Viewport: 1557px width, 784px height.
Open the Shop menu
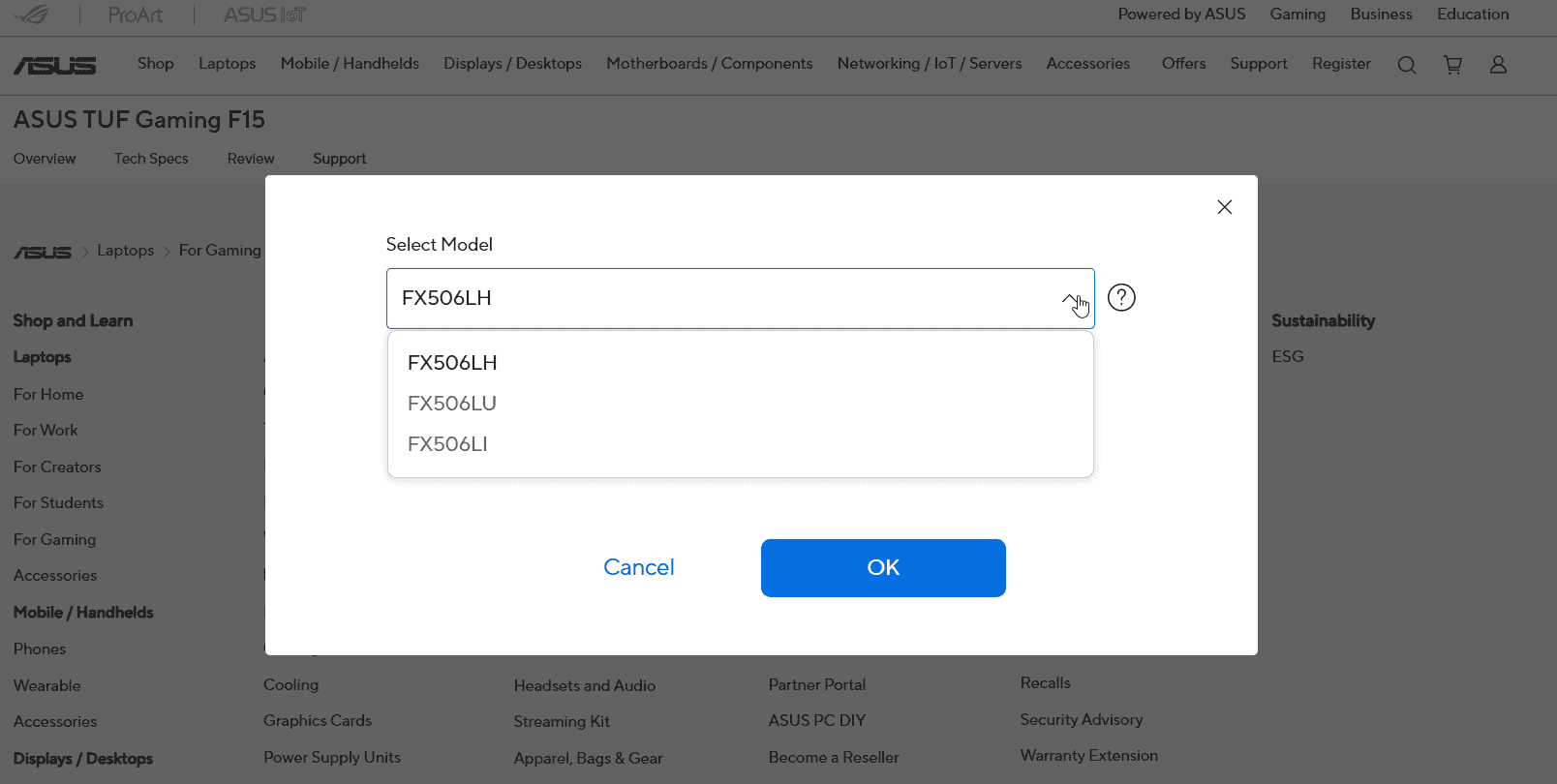pyautogui.click(x=156, y=64)
